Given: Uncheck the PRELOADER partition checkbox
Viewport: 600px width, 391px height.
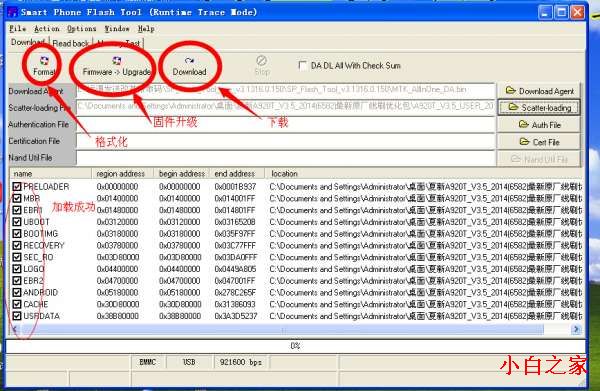Looking at the screenshot, I should point(16,187).
